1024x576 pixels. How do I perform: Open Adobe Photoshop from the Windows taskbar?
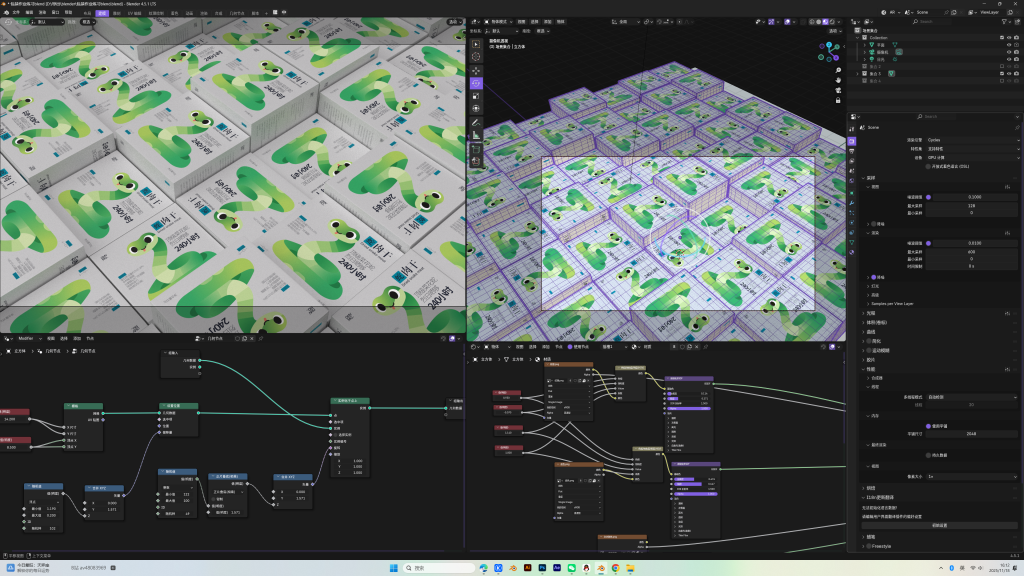(541, 567)
